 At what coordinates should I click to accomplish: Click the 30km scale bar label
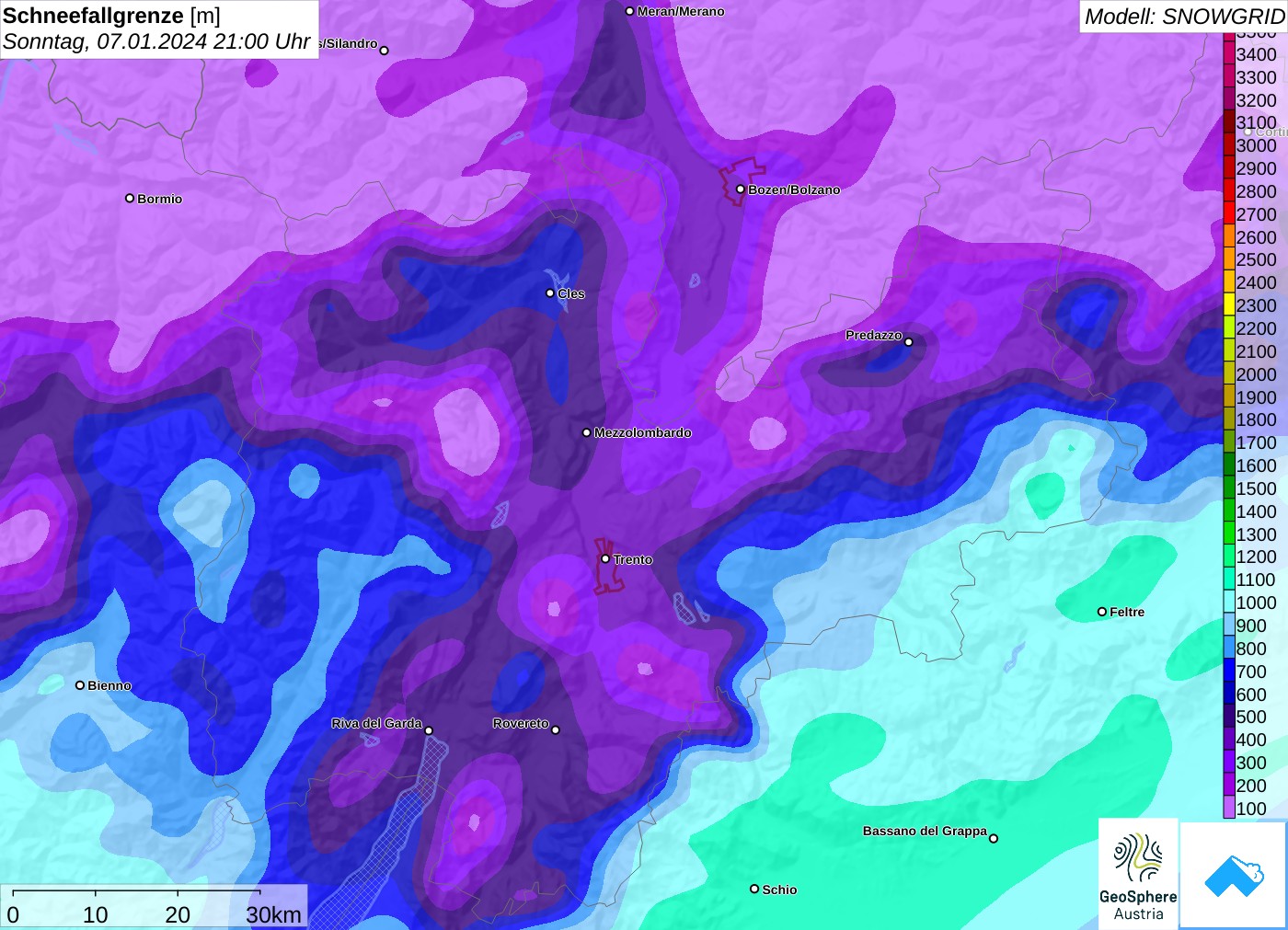273,914
